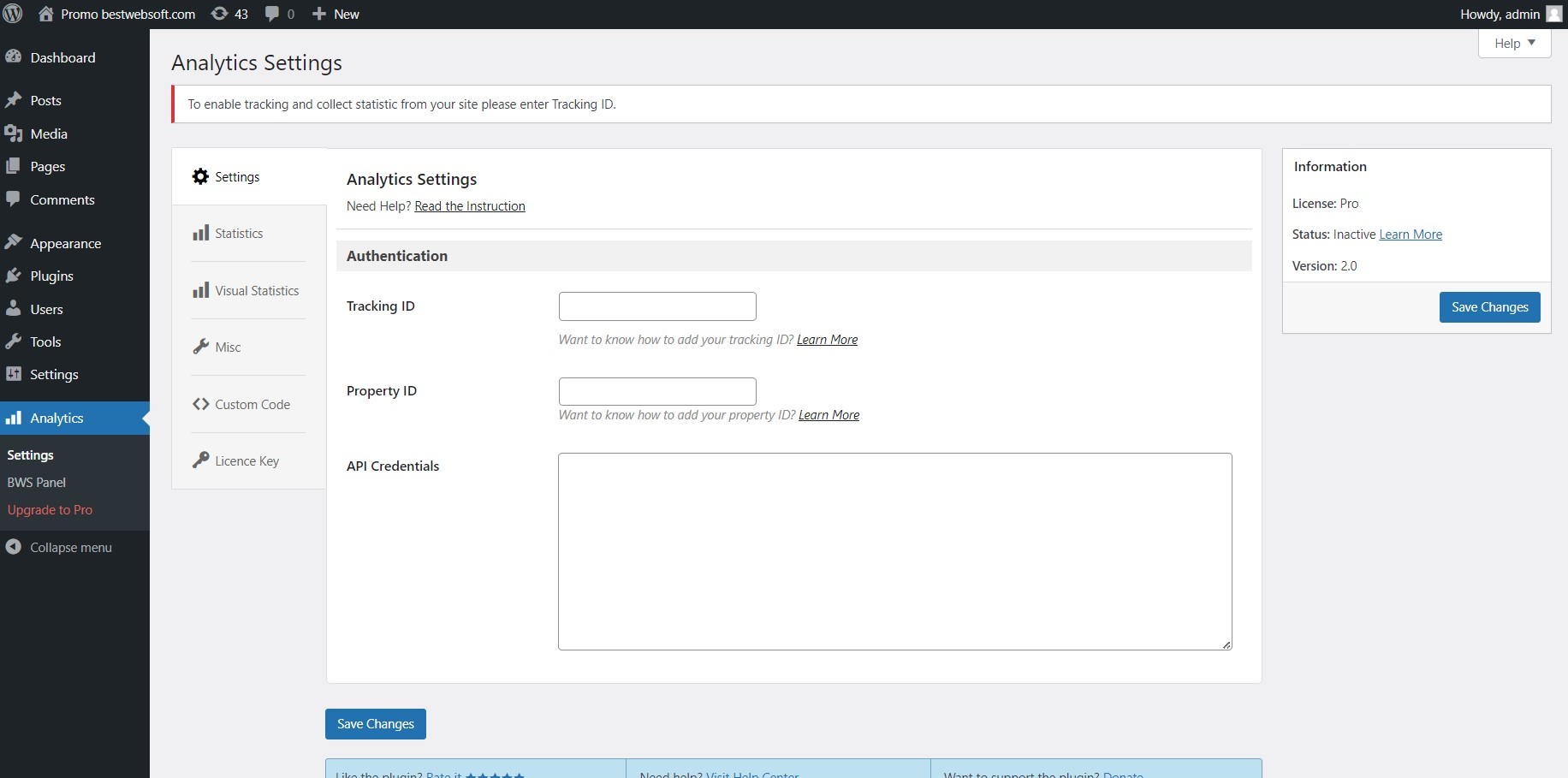Focus the Property ID input field

657,391
